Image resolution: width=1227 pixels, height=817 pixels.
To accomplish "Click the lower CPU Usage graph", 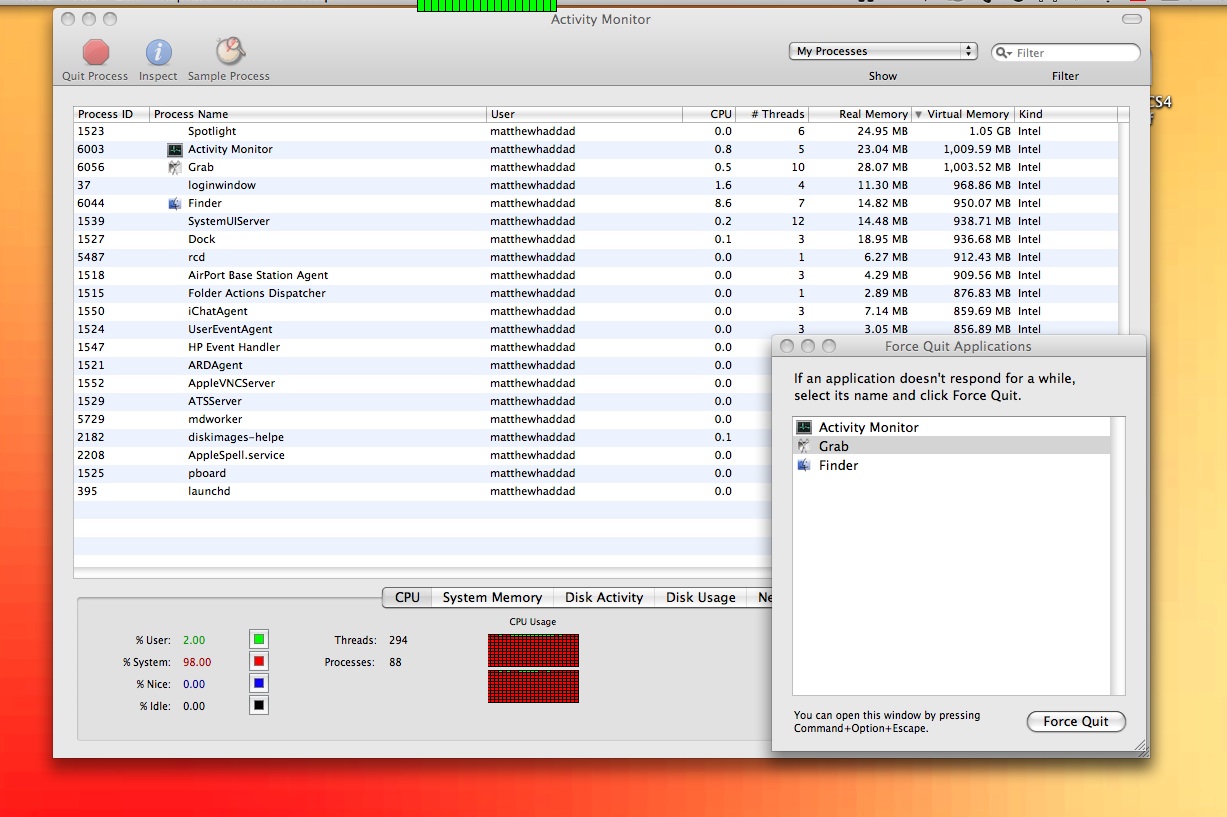I will [x=533, y=686].
